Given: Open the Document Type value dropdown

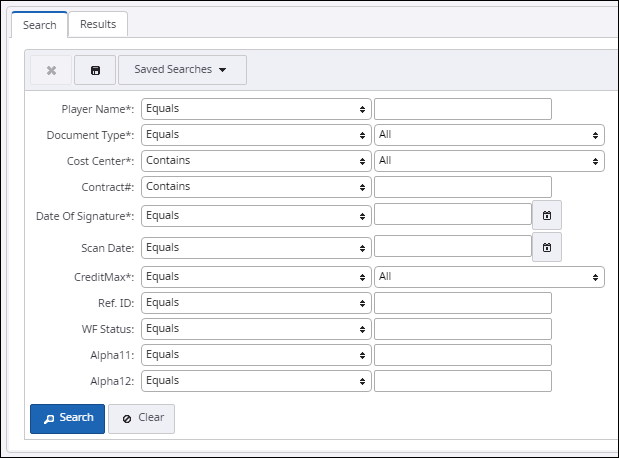Looking at the screenshot, I should [x=489, y=135].
